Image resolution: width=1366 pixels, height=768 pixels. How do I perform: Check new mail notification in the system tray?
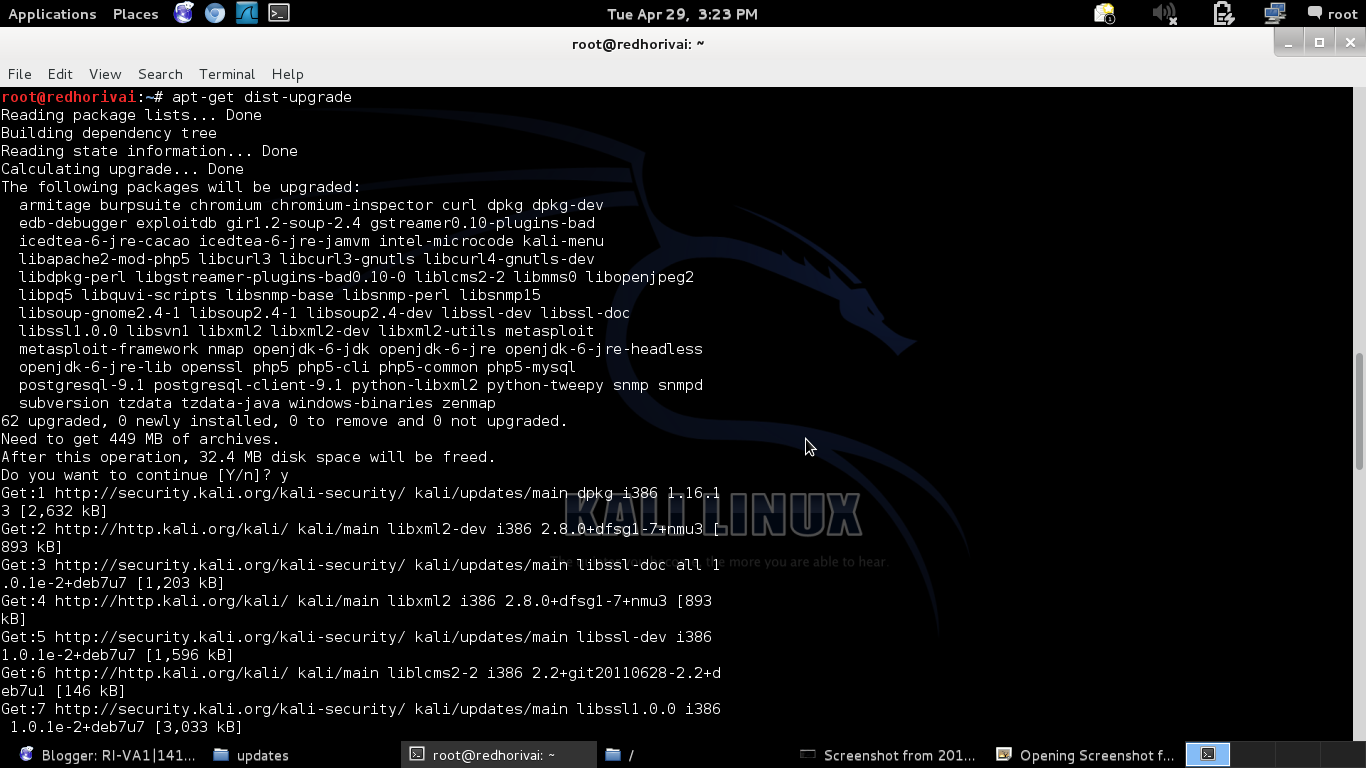pyautogui.click(x=1104, y=13)
